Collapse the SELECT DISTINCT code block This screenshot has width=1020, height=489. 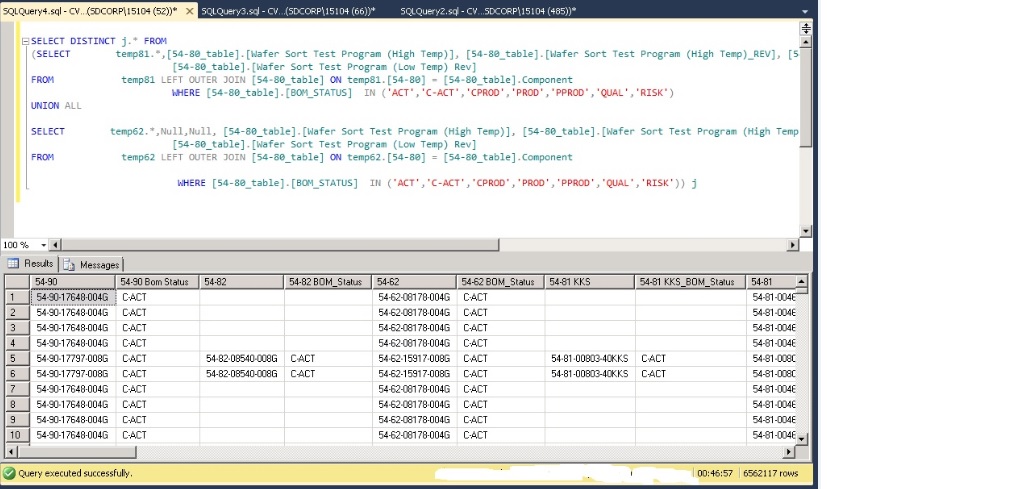25,41
